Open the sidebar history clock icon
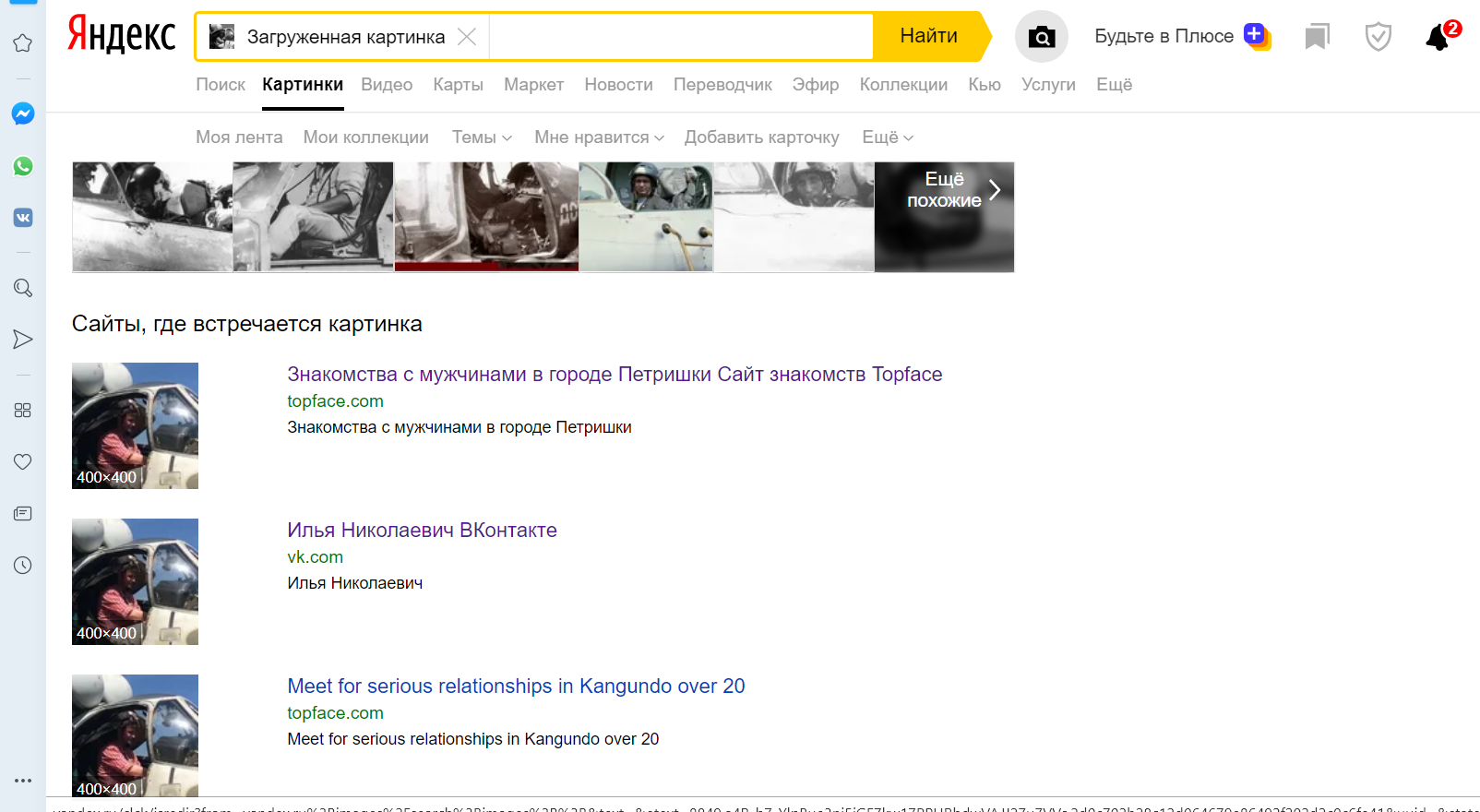The width and height of the screenshot is (1480, 812). [x=23, y=565]
